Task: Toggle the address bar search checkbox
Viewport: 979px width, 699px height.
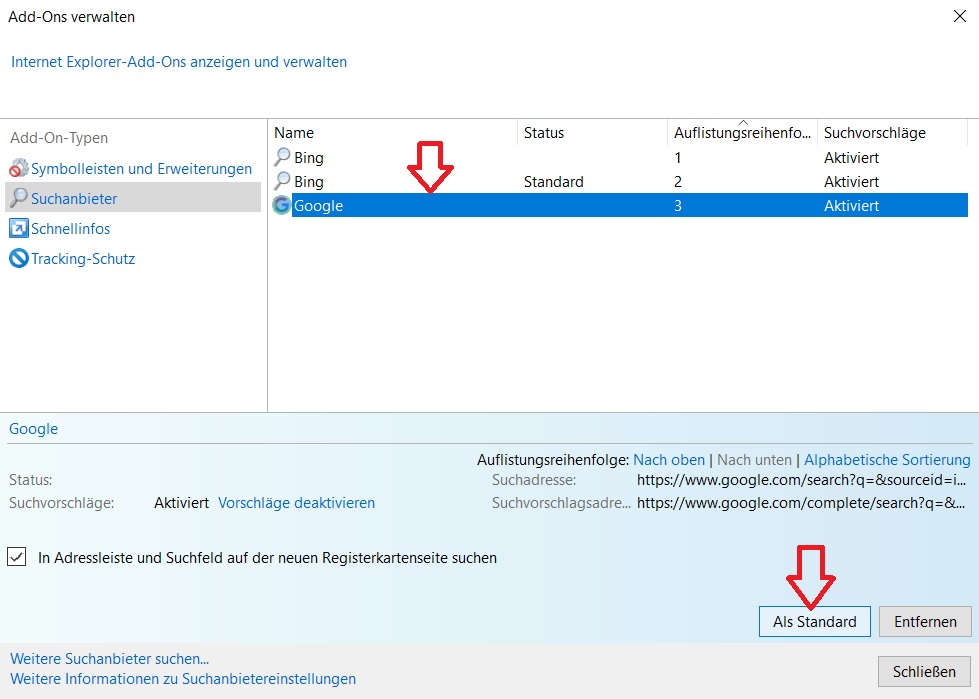Action: tap(17, 557)
